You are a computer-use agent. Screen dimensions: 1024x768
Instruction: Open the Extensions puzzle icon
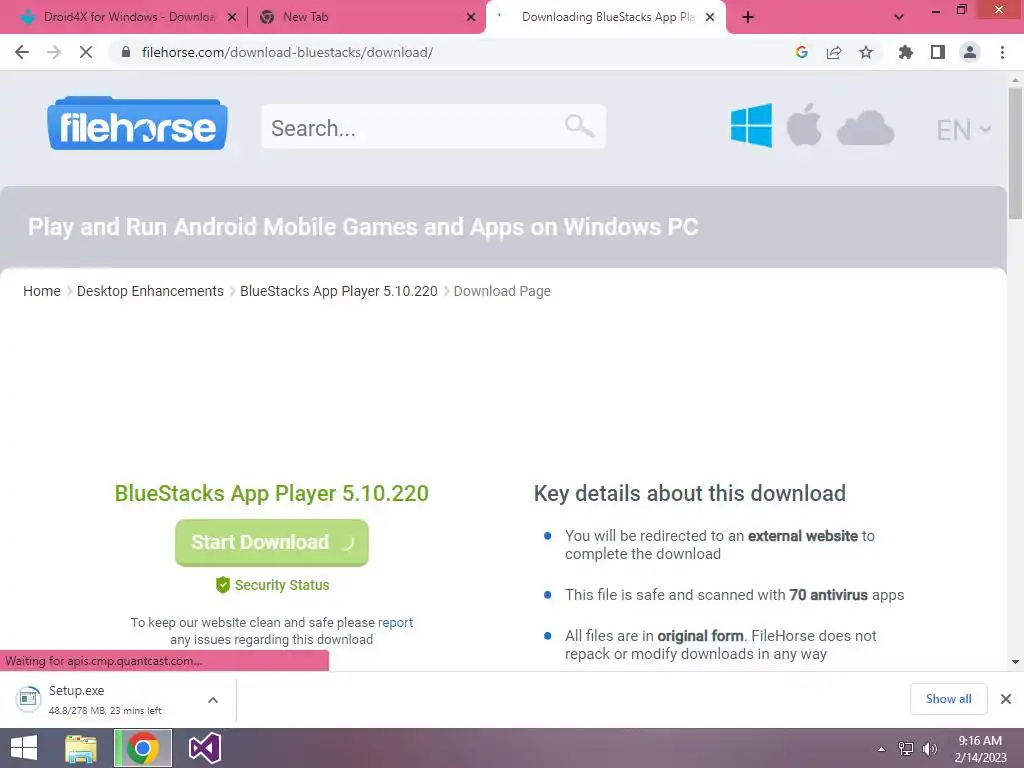tap(906, 52)
